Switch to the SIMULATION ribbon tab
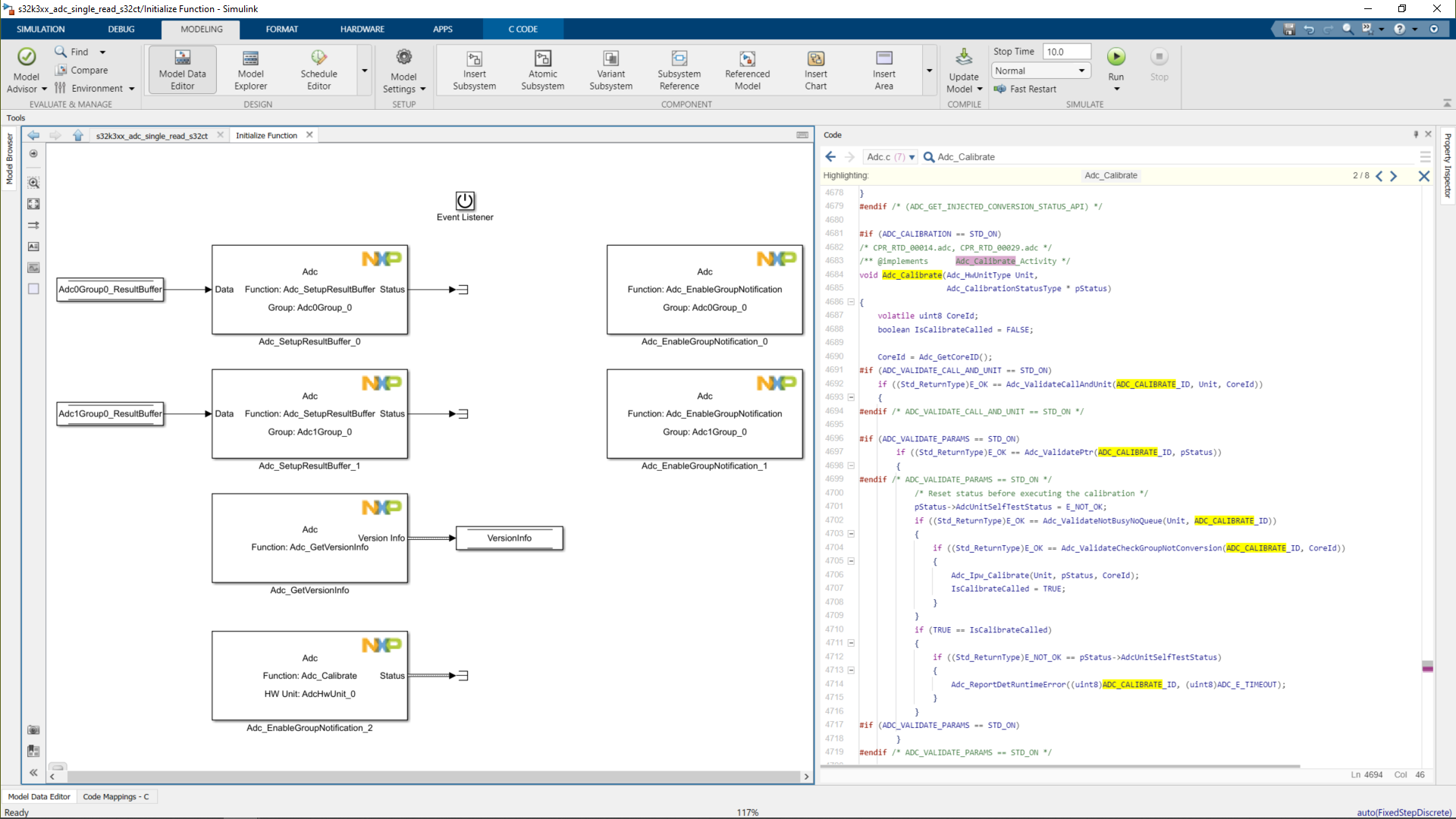1456x819 pixels. (41, 29)
